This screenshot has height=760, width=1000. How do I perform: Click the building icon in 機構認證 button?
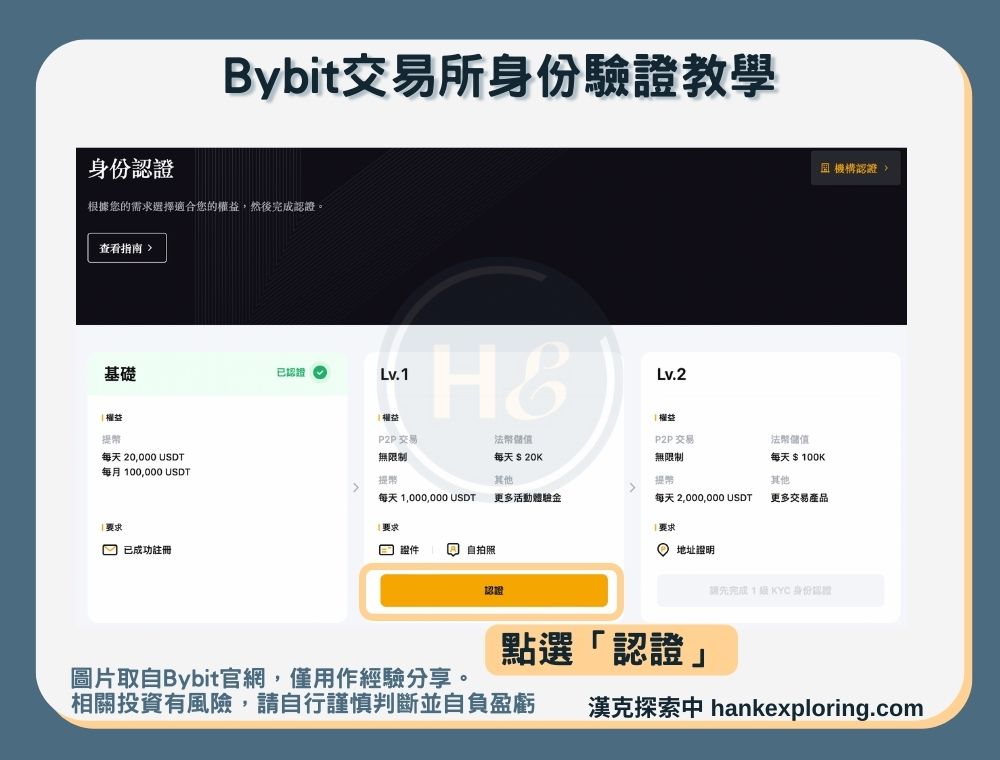coord(825,168)
